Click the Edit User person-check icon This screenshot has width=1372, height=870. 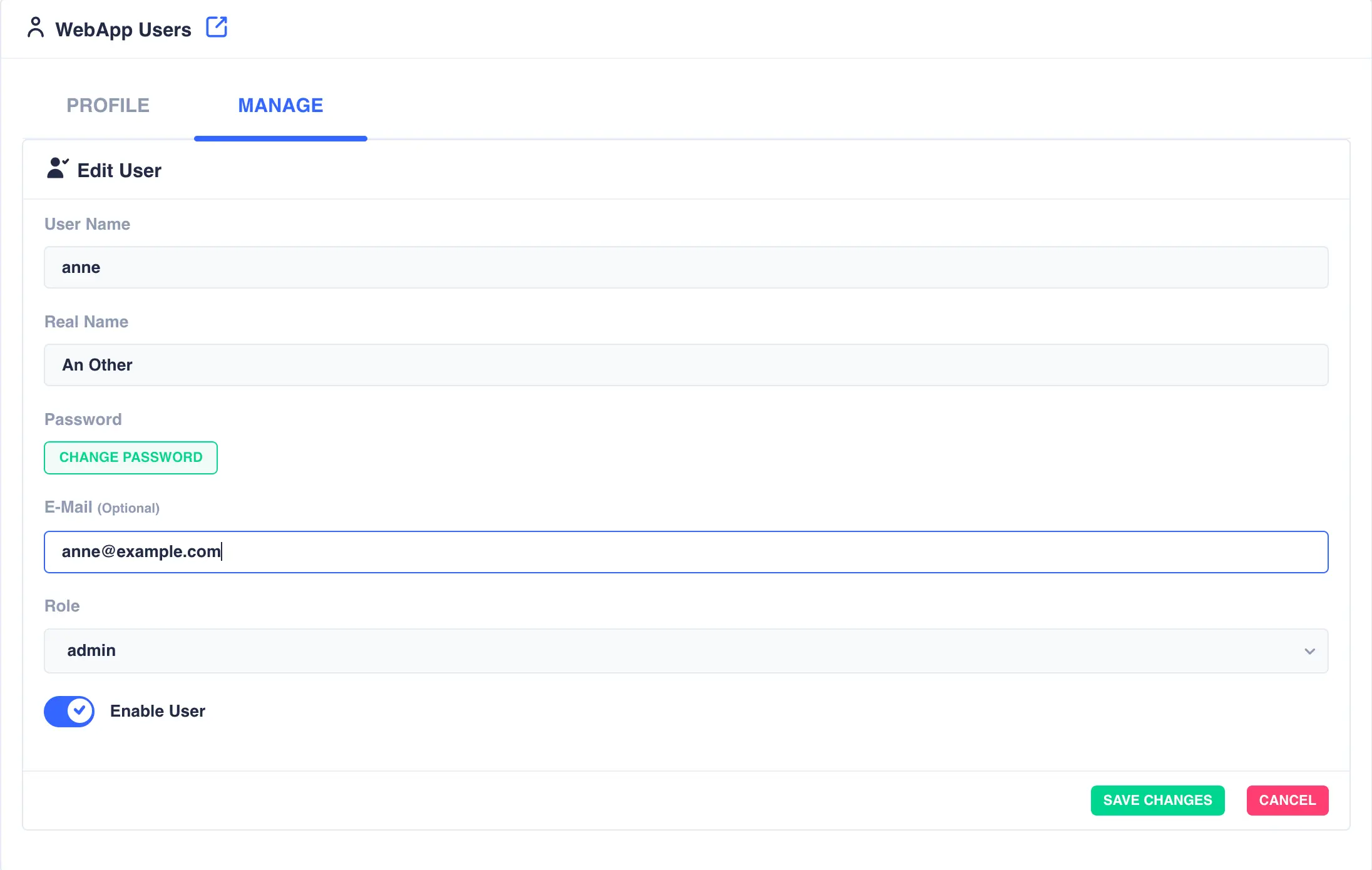[57, 168]
